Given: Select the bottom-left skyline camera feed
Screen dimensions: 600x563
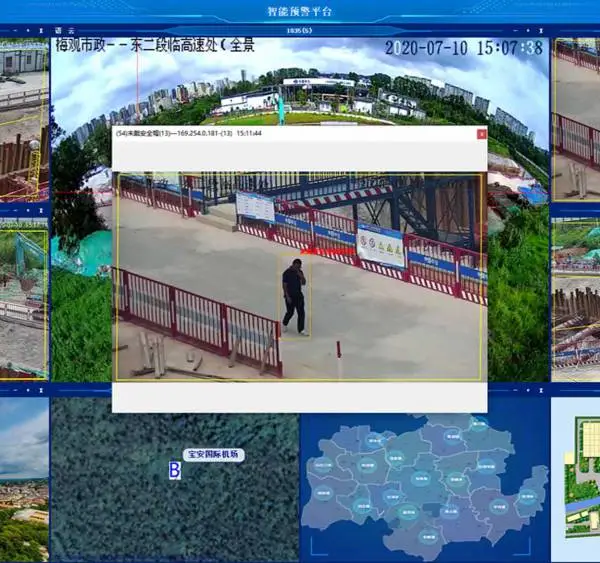Looking at the screenshot, I should [24, 480].
